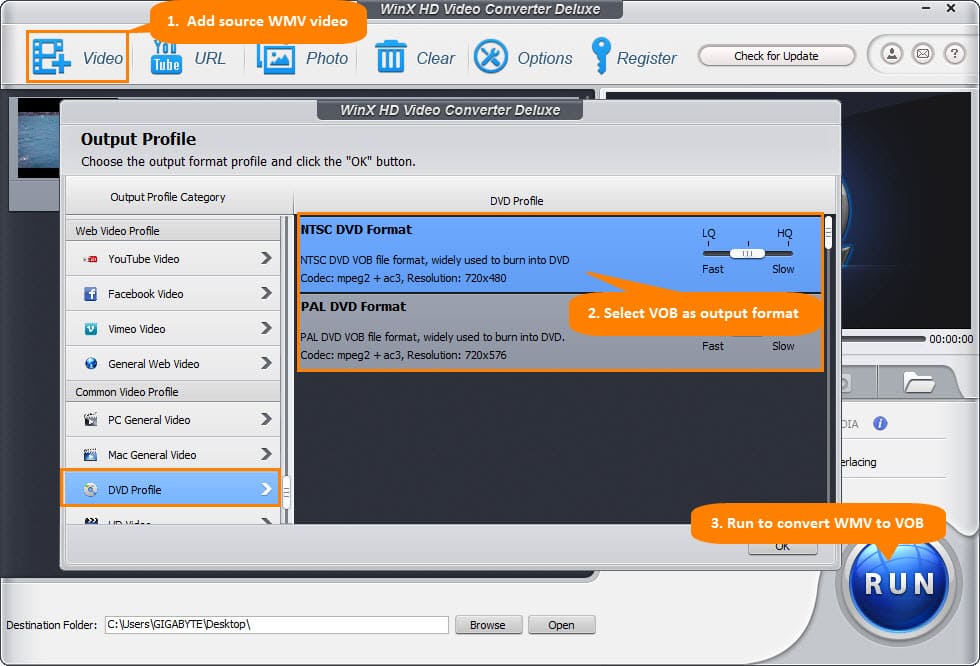The image size is (980, 666).
Task: Expand the Vimeo Video category arrow
Action: click(x=266, y=328)
